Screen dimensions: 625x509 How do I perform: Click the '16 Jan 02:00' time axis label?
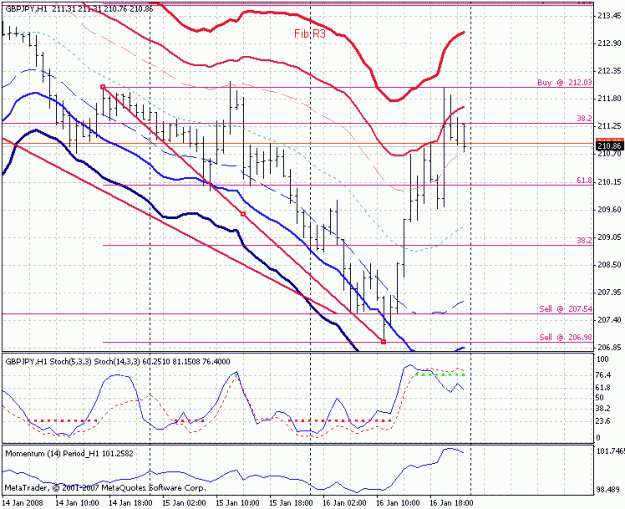[344, 503]
